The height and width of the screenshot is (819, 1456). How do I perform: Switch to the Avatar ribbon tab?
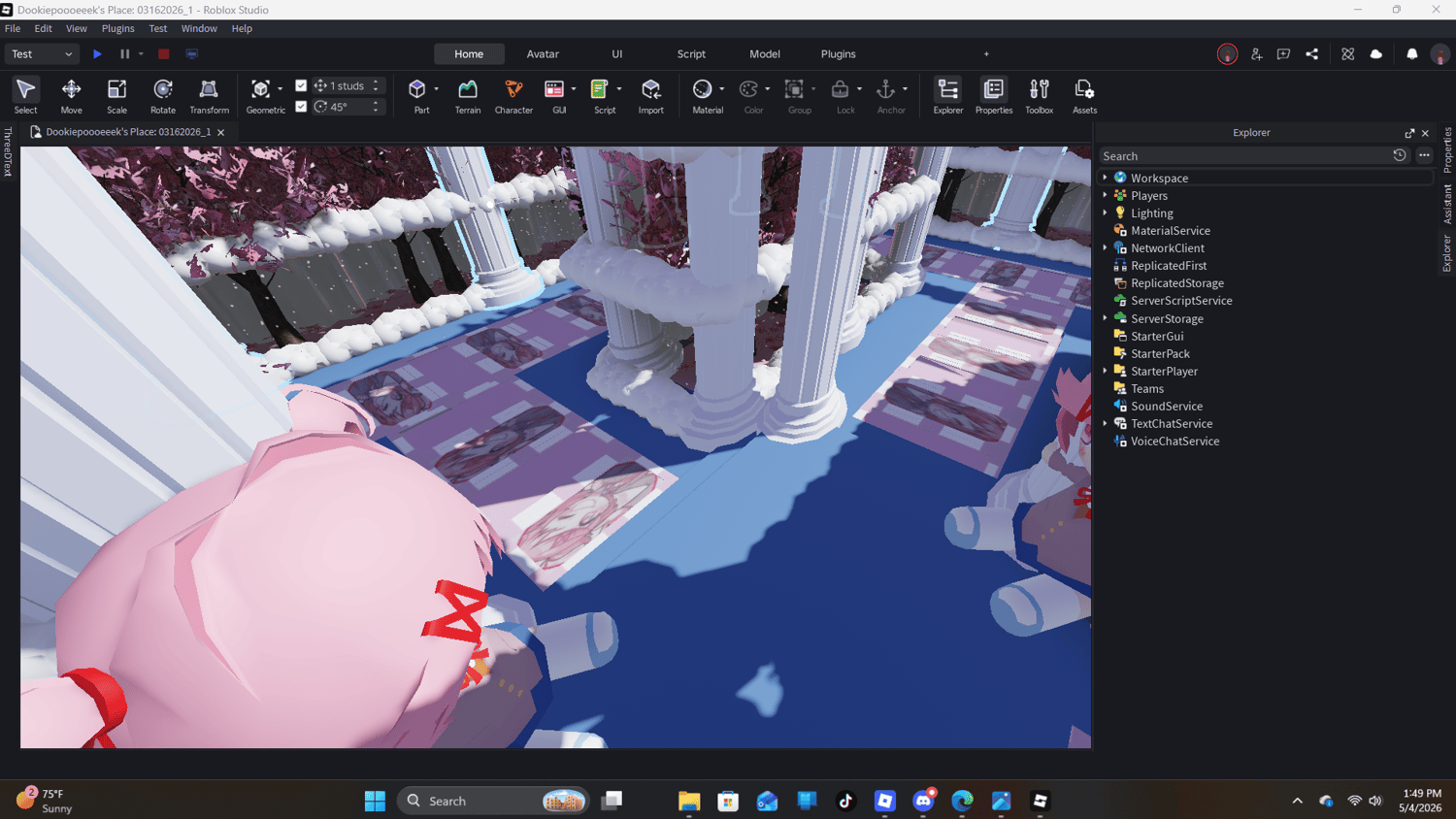(543, 54)
